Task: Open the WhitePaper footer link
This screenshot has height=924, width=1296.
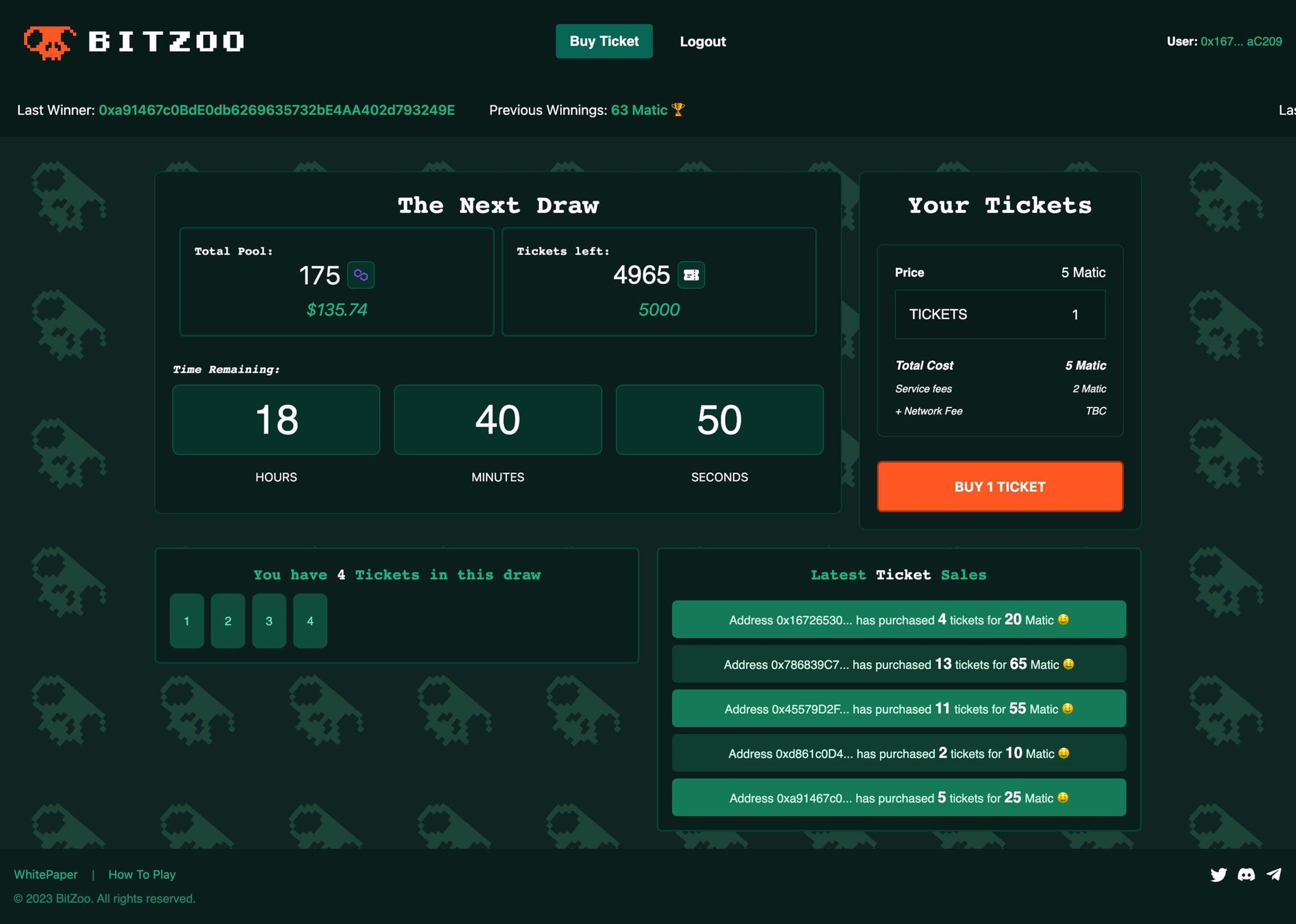Action: pyautogui.click(x=46, y=875)
